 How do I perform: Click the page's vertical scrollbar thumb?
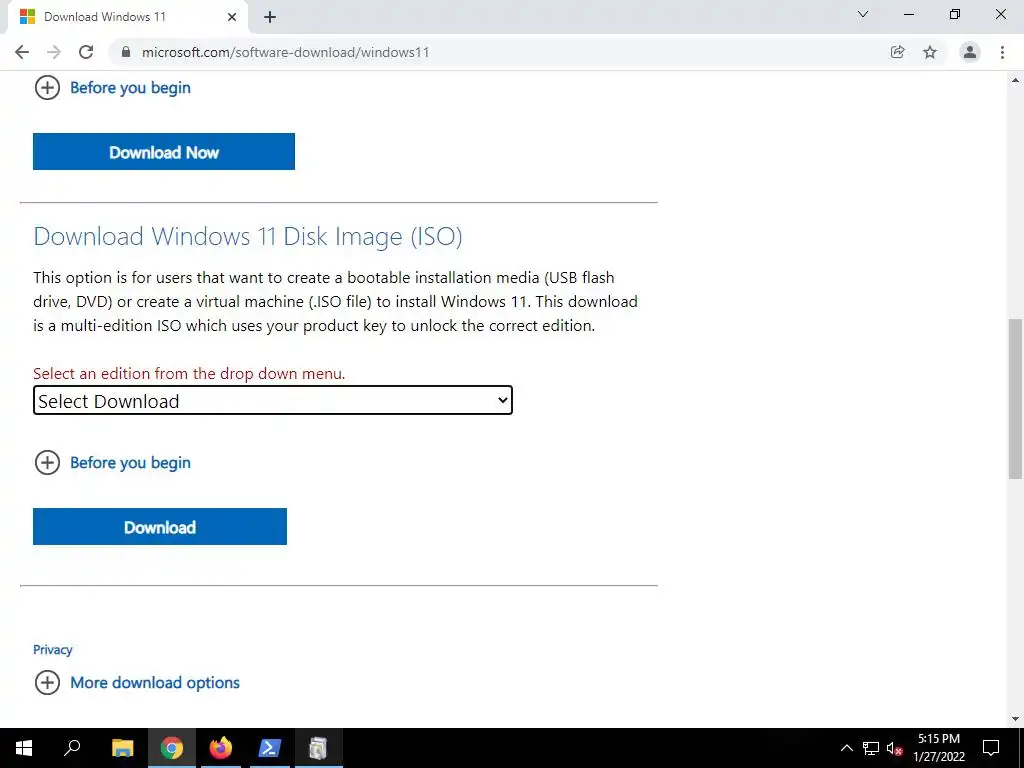pos(1016,398)
